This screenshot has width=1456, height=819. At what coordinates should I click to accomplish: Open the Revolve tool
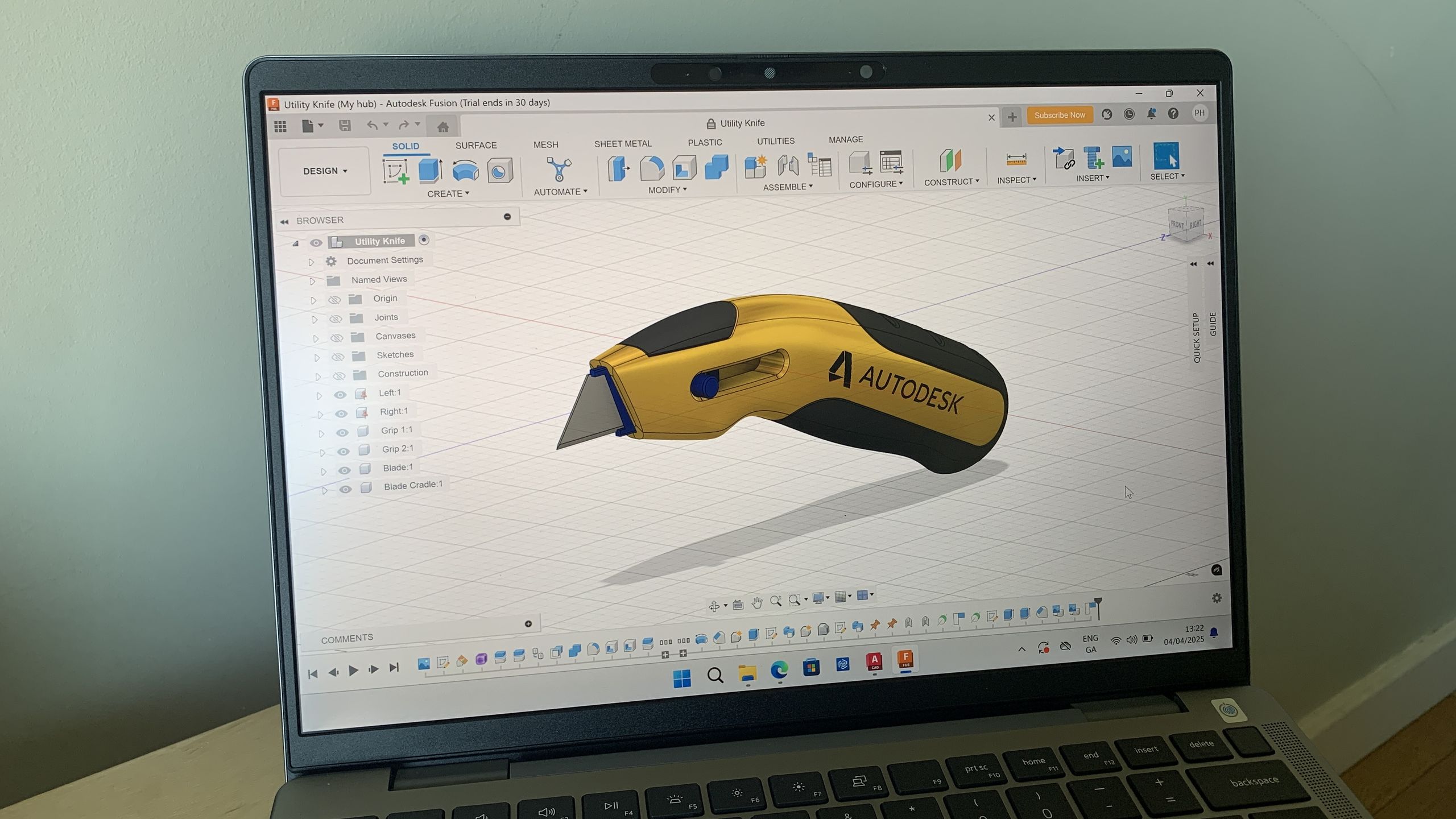click(465, 170)
